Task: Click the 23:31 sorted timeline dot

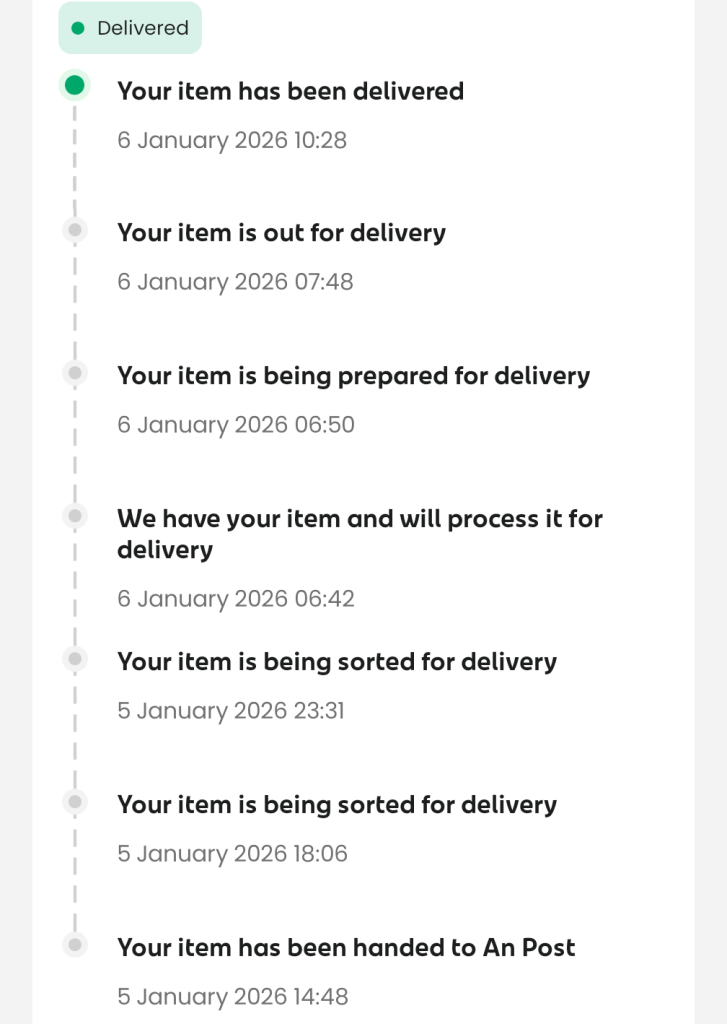Action: 74,659
